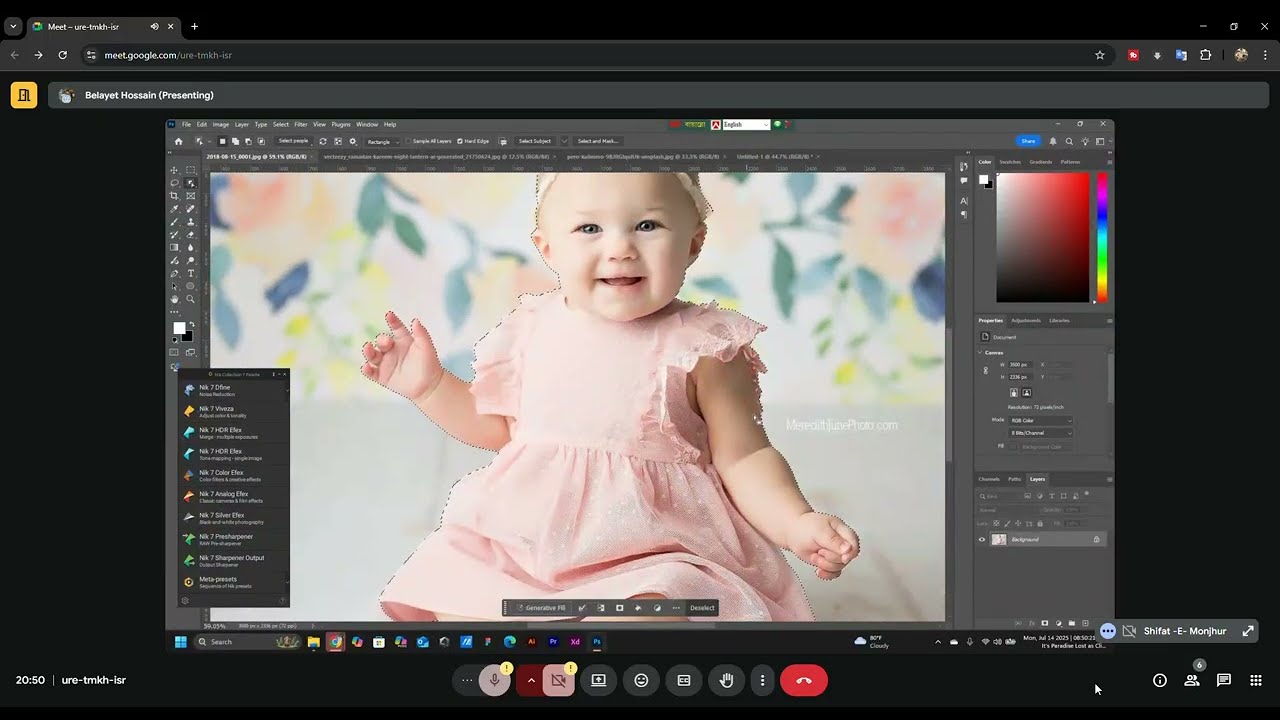Open Photoshop search magnifier icon
This screenshot has height=720, width=1280.
(x=1069, y=141)
